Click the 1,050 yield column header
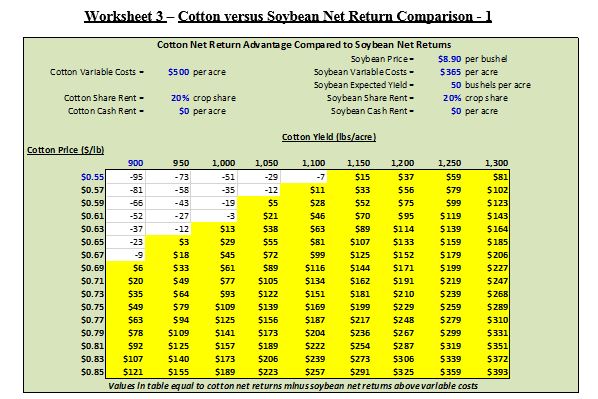This screenshot has width=598, height=399. pos(267,163)
